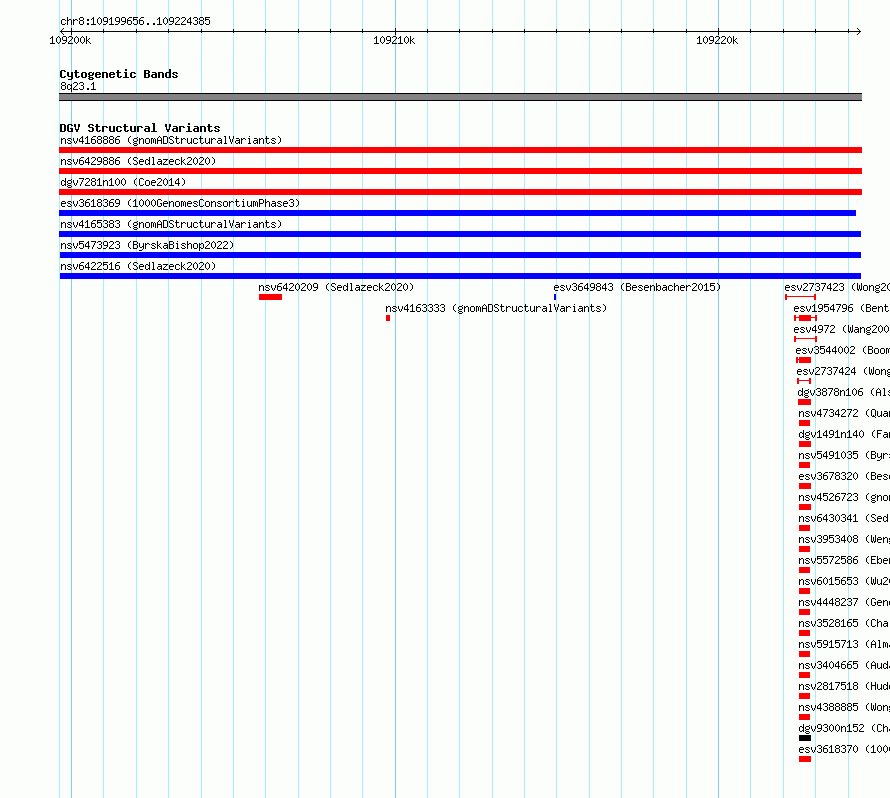
Task: Open esv3618369 1000GenomesConsortiumPhase3 label
Action: click(x=180, y=203)
